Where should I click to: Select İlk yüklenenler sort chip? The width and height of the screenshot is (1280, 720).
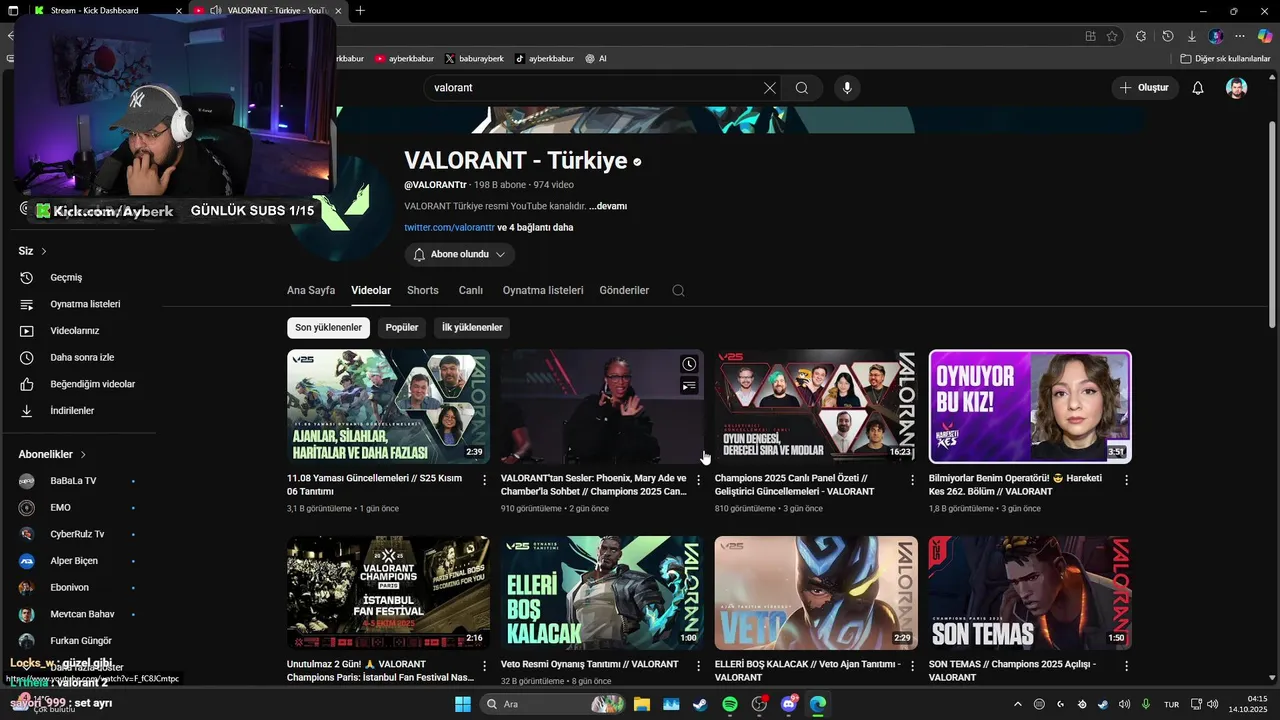click(x=472, y=328)
